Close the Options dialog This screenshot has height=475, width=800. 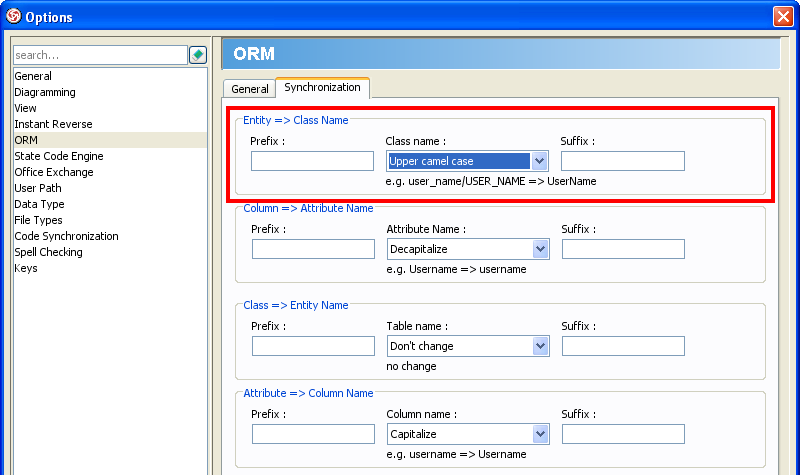[783, 16]
